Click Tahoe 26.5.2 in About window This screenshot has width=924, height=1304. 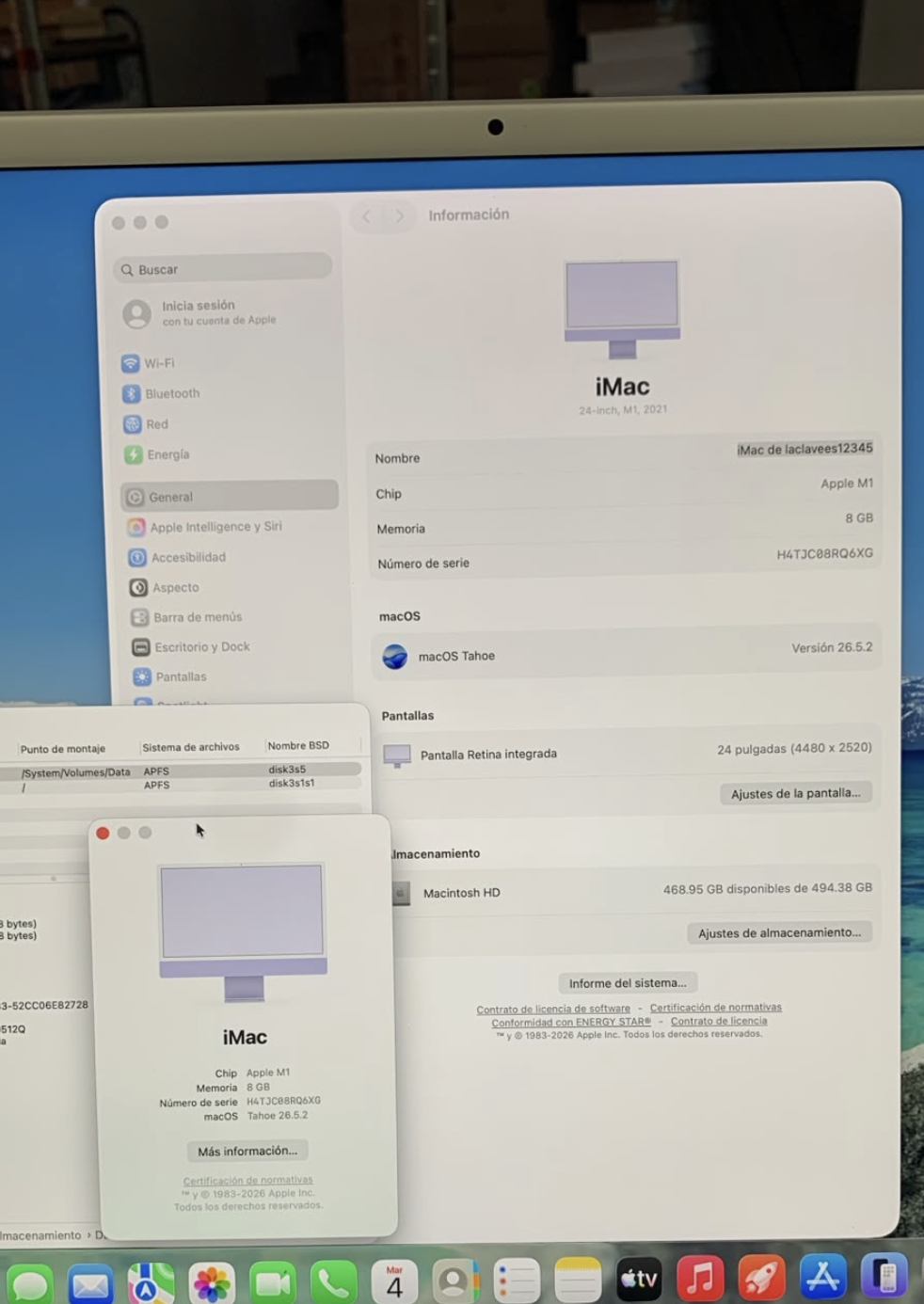pyautogui.click(x=278, y=1116)
